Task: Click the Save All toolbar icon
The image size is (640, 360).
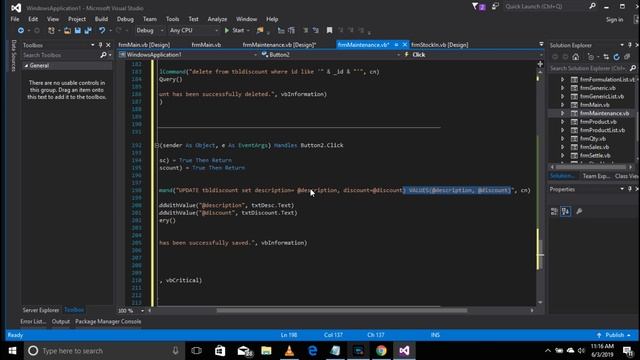Action: tap(88, 31)
